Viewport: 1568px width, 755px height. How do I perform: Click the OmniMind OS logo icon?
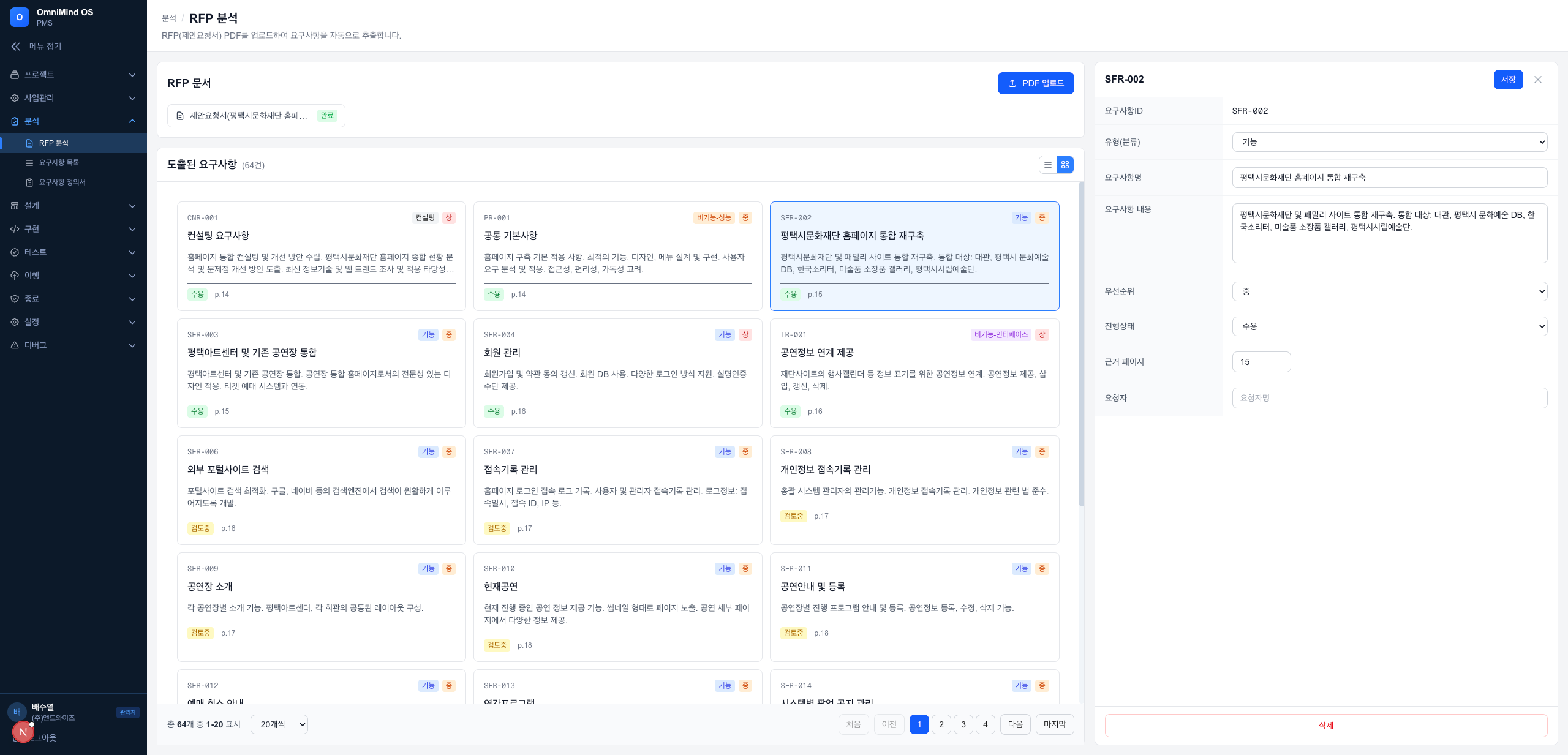(20, 17)
